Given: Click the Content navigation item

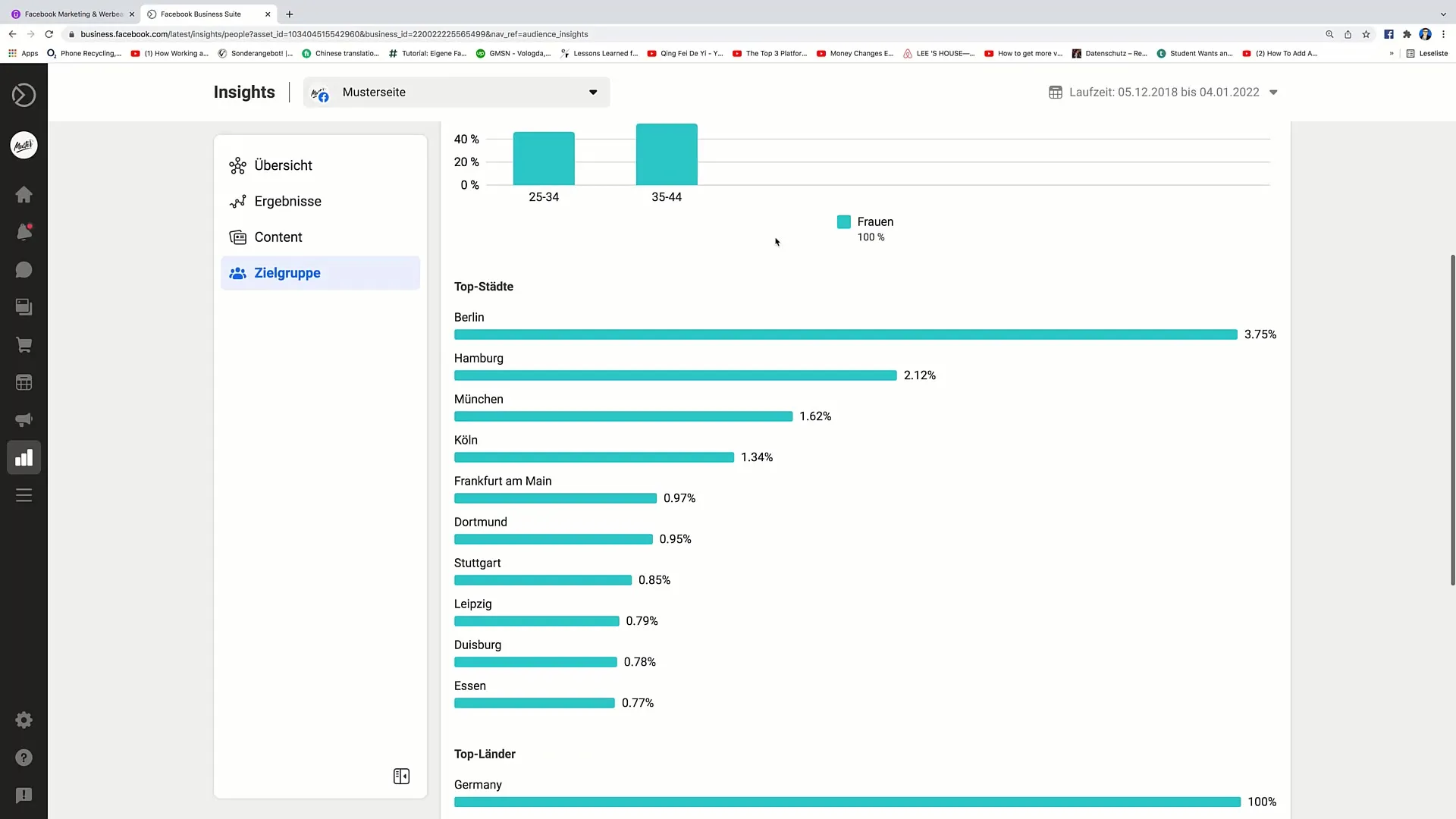Looking at the screenshot, I should [x=278, y=237].
